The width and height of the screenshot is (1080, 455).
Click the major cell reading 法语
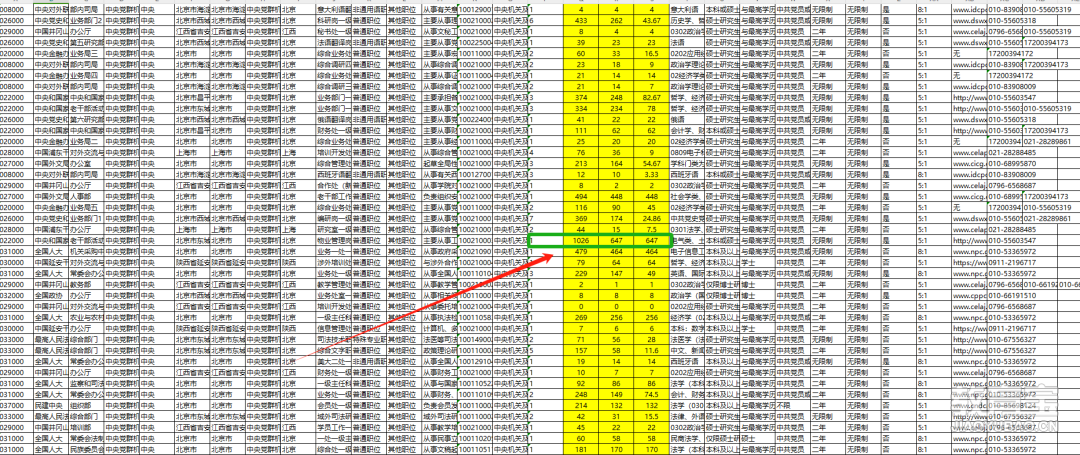click(686, 43)
